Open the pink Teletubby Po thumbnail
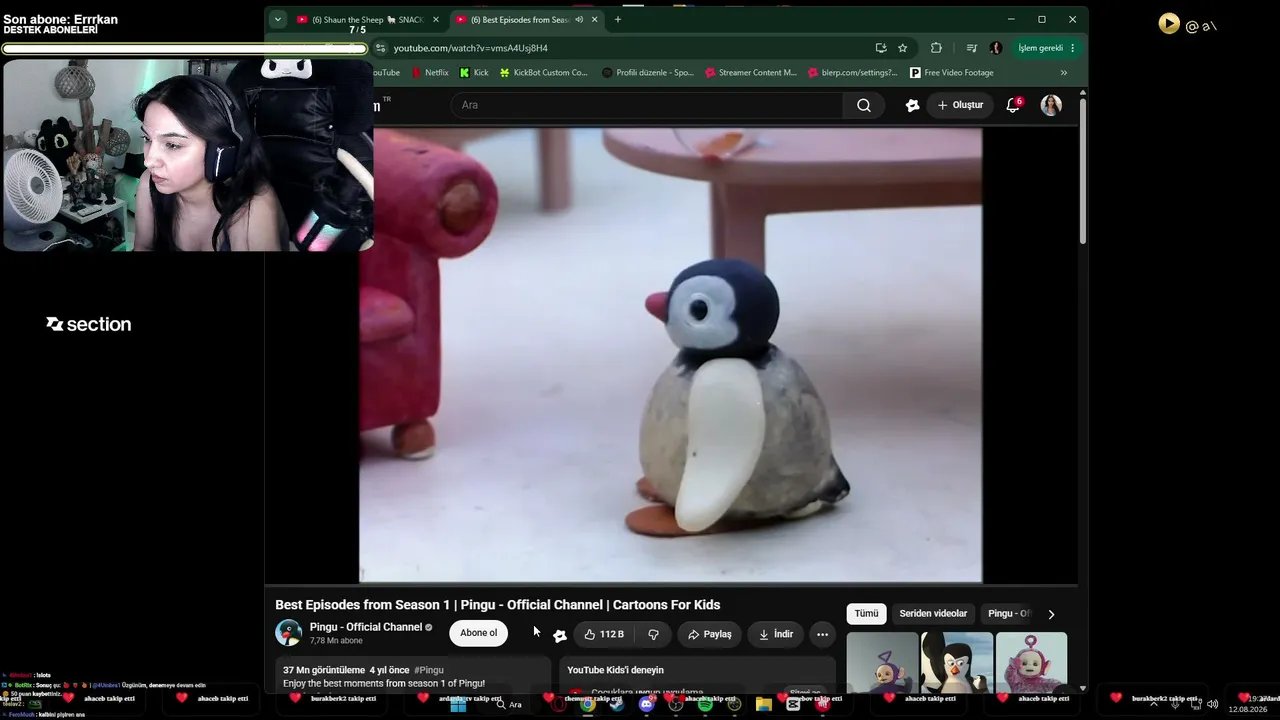Viewport: 1280px width, 720px height. point(1031,662)
